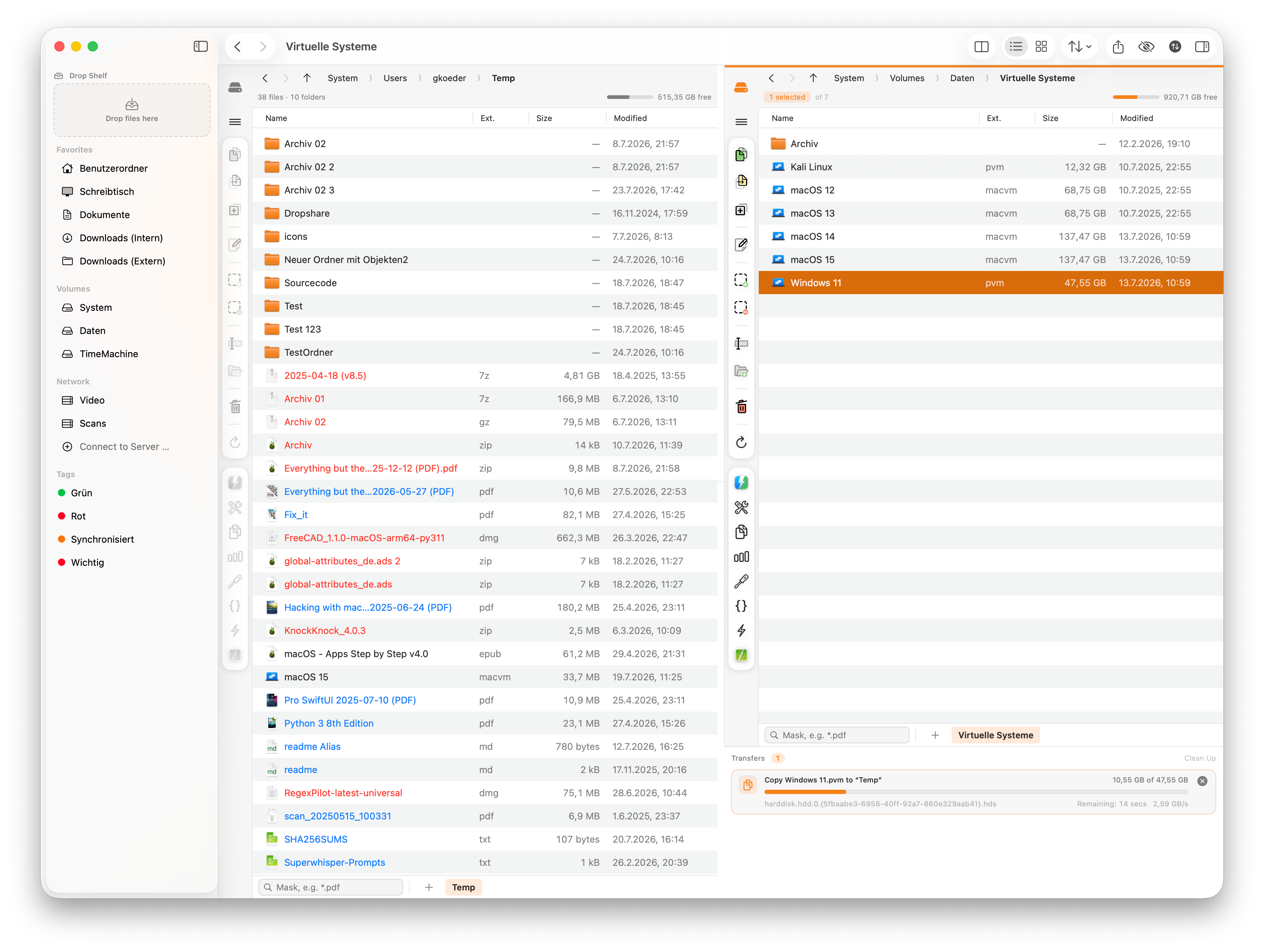Screen dimensions: 1264x952
Task: Add a new tab in the left pane
Action: [428, 888]
